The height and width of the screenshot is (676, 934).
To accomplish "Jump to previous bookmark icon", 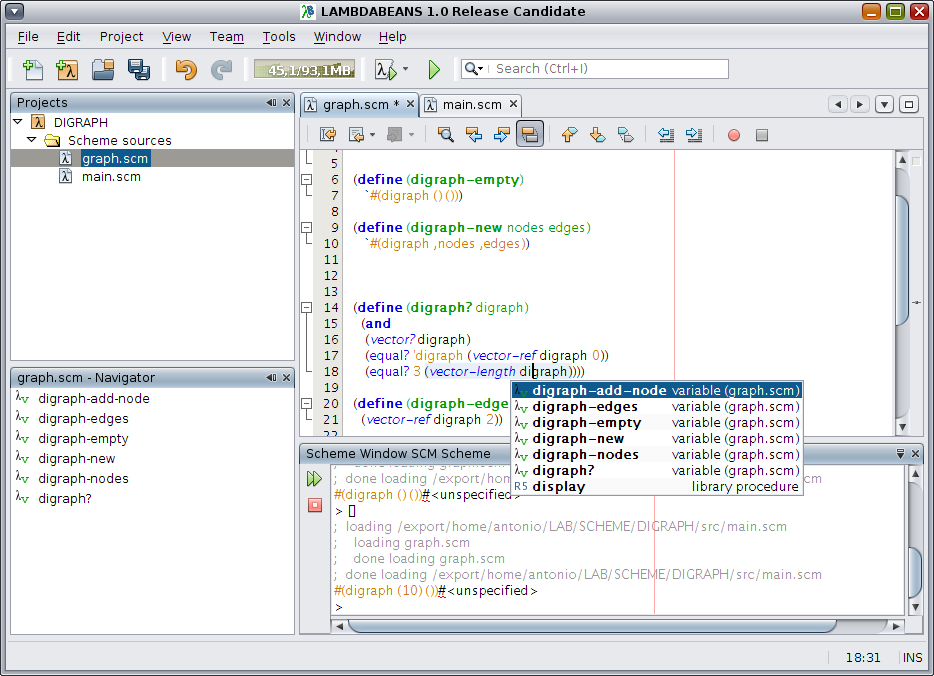I will (x=569, y=135).
